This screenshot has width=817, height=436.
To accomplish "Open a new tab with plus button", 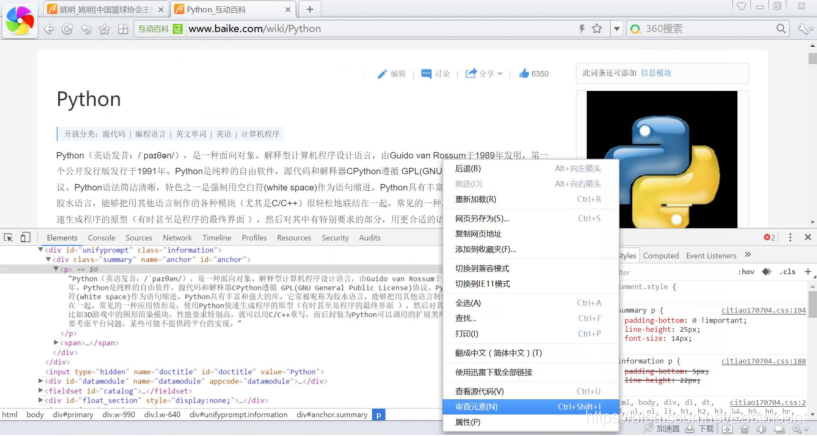I will [x=310, y=9].
